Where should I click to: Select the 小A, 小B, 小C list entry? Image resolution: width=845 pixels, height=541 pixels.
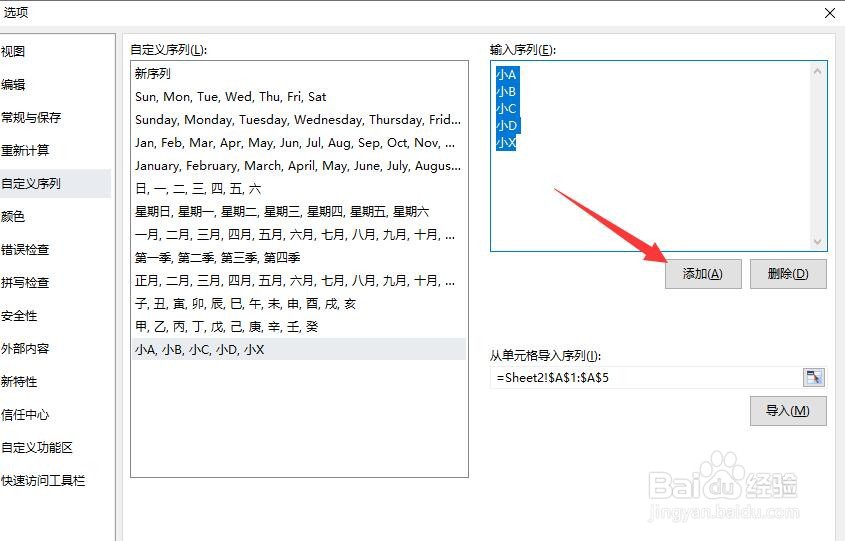pyautogui.click(x=299, y=350)
